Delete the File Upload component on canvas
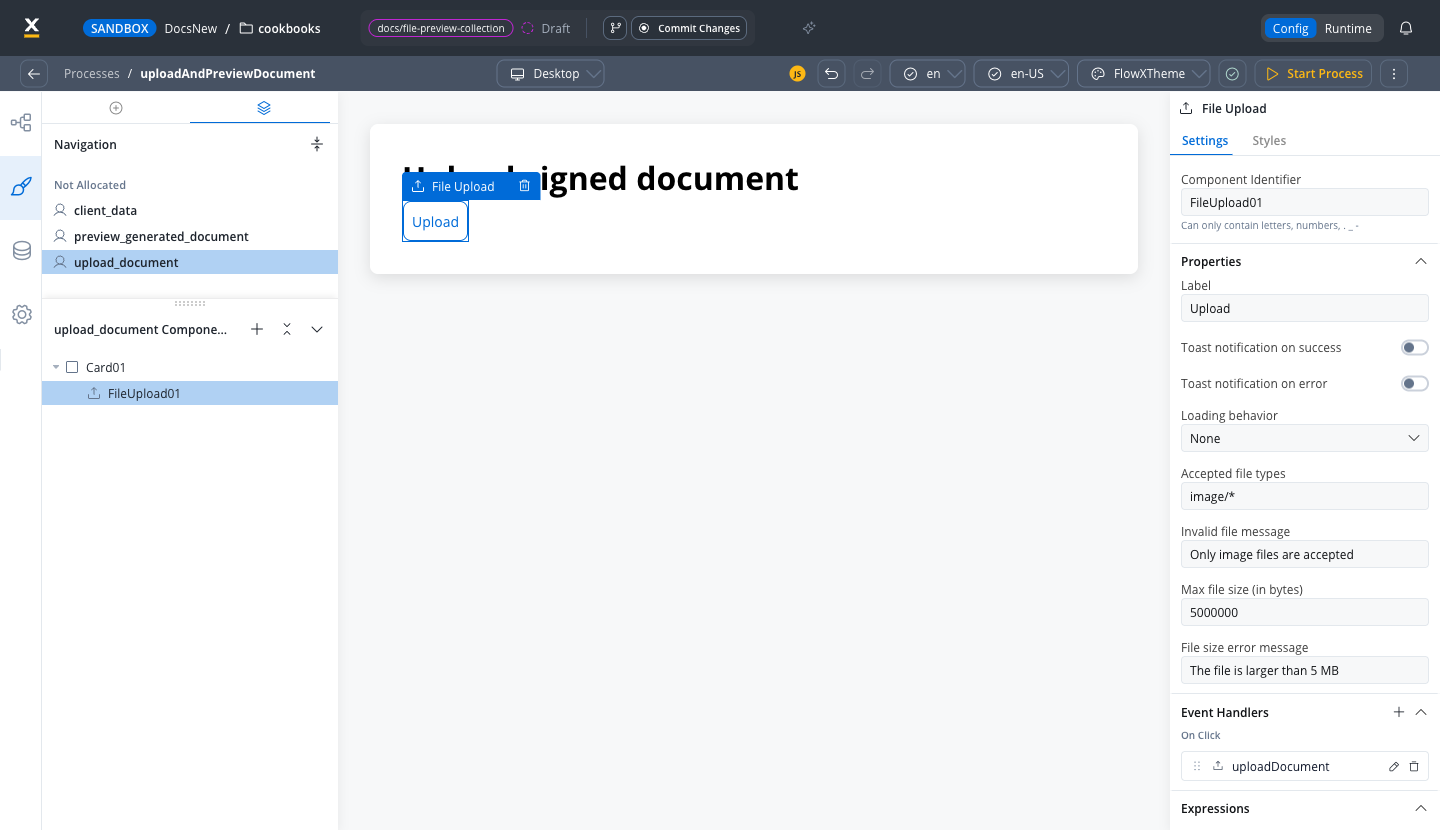This screenshot has height=830, width=1440. point(525,186)
